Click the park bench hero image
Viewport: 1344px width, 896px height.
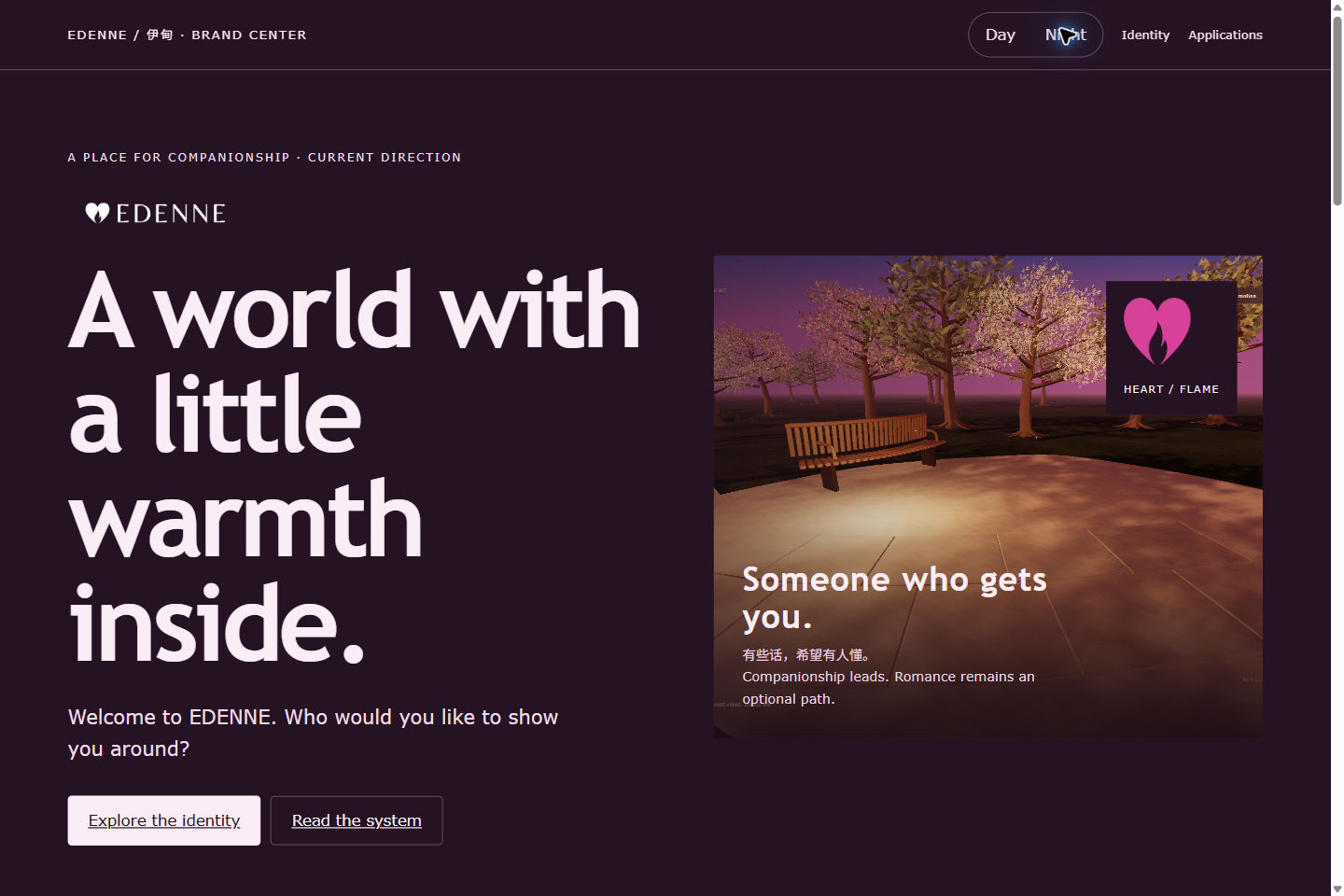(x=987, y=497)
